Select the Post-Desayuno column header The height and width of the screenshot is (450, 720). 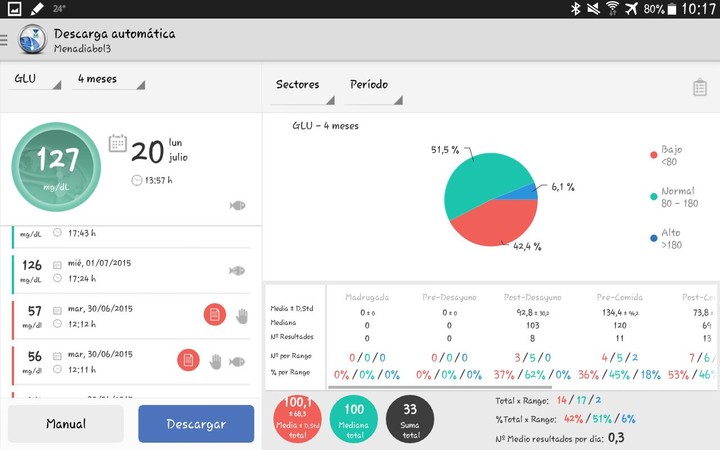click(x=533, y=297)
